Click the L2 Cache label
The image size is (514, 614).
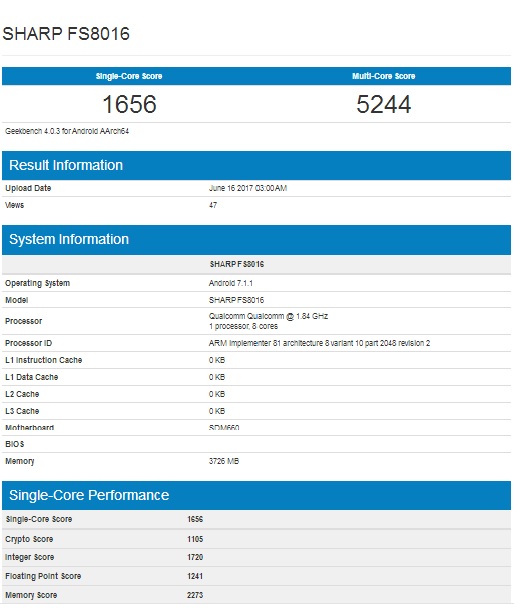pos(22,394)
